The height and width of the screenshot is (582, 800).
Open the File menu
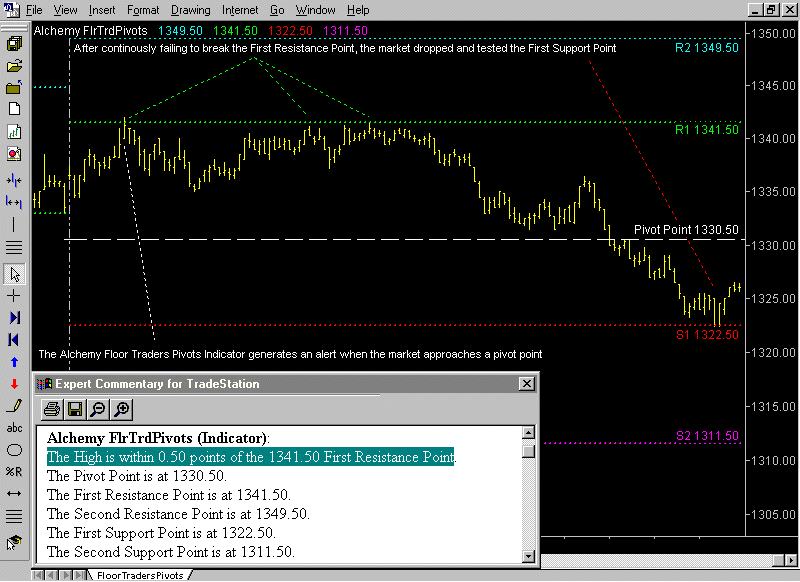pos(34,10)
